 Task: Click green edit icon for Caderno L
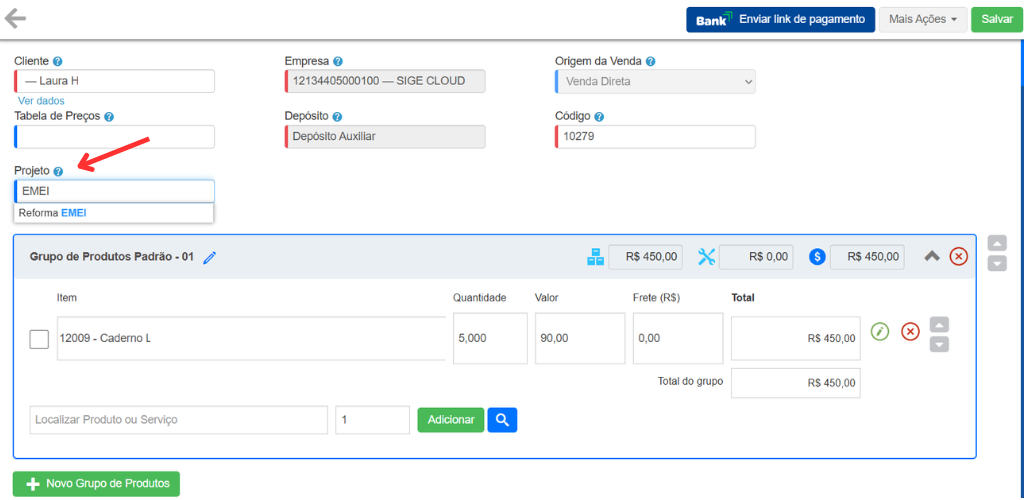click(879, 332)
